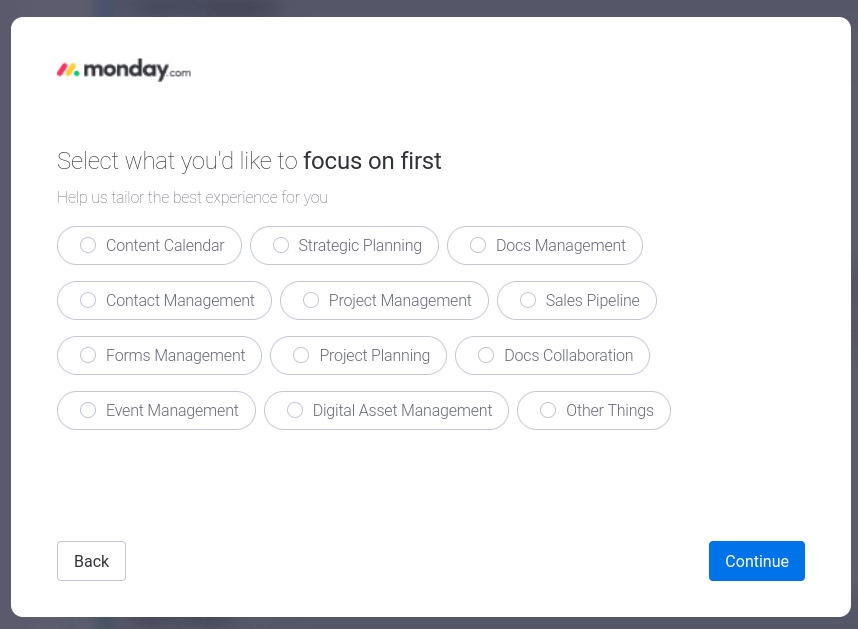This screenshot has height=629, width=858.
Task: Pick the Forms Management option
Action: click(x=159, y=356)
